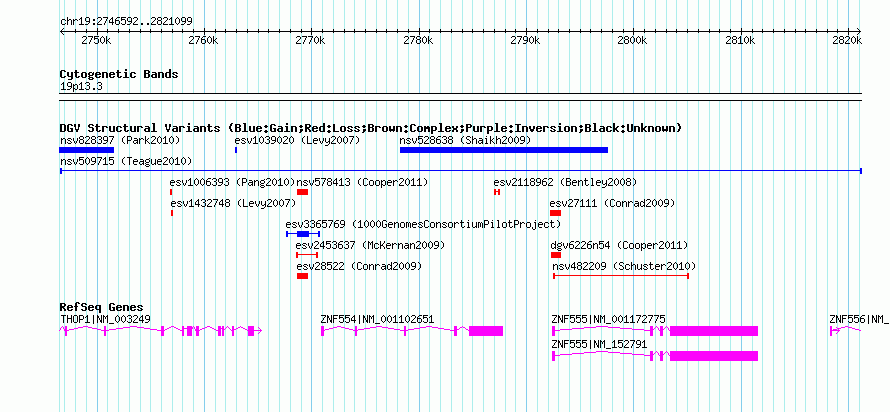The width and height of the screenshot is (890, 412).
Task: Select the 19p13.3 band label
Action: pos(81,87)
